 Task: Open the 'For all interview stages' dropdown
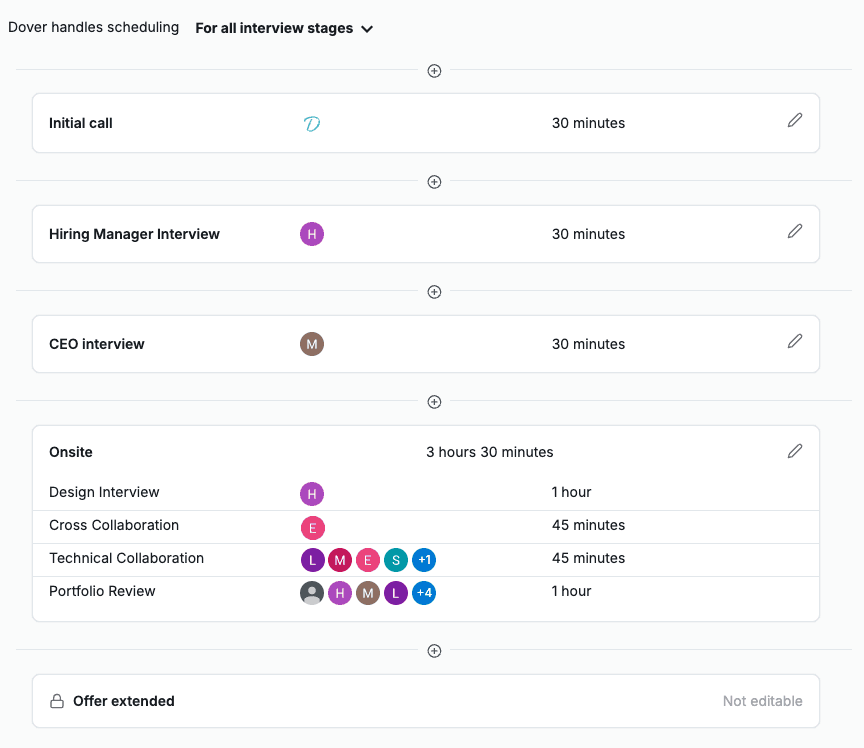284,29
